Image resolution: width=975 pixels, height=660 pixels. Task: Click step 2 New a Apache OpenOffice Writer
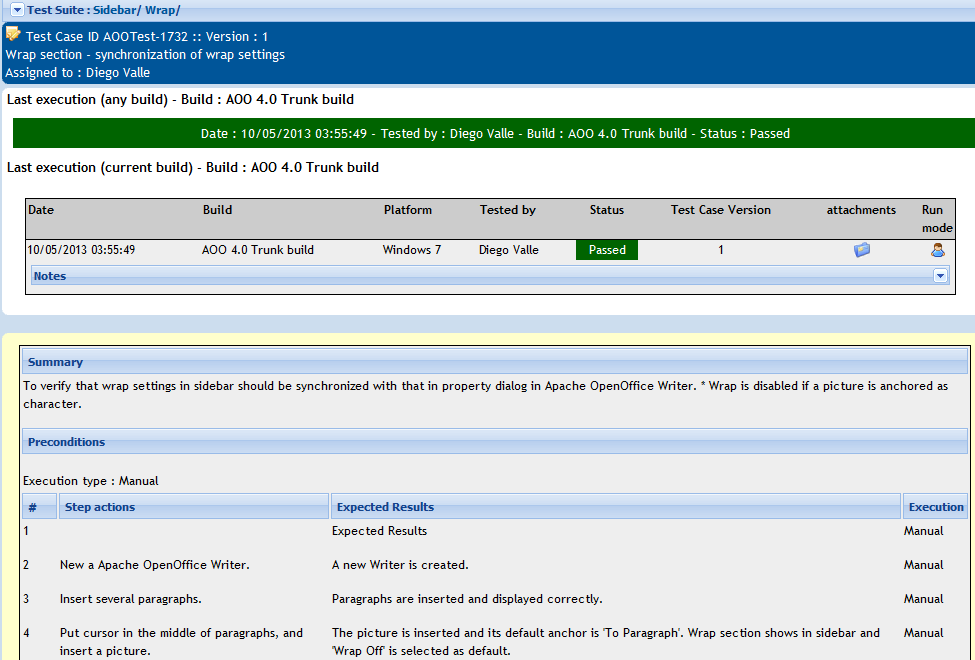[x=154, y=565]
